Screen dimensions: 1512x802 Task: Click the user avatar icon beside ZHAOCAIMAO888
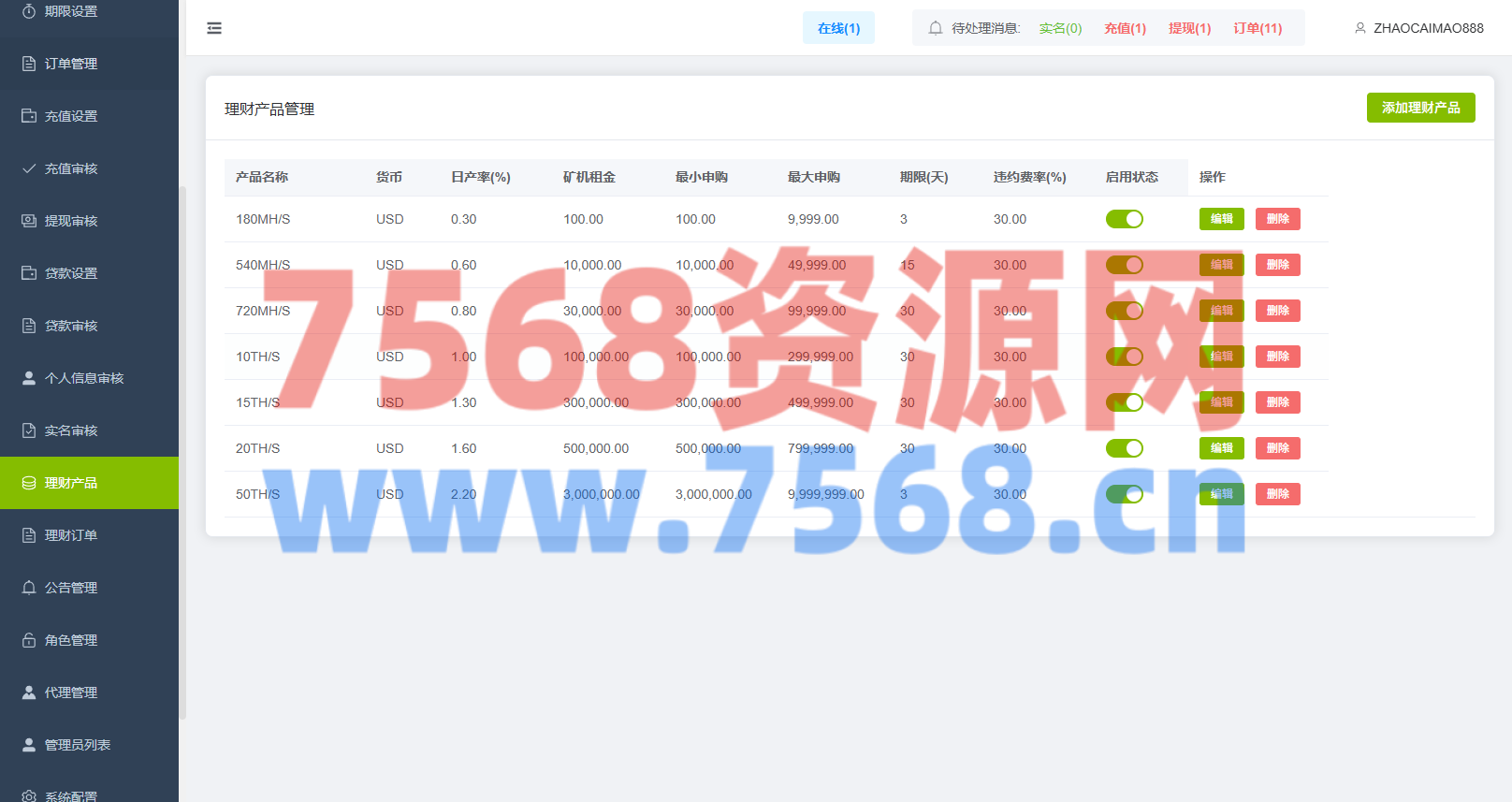point(1359,28)
